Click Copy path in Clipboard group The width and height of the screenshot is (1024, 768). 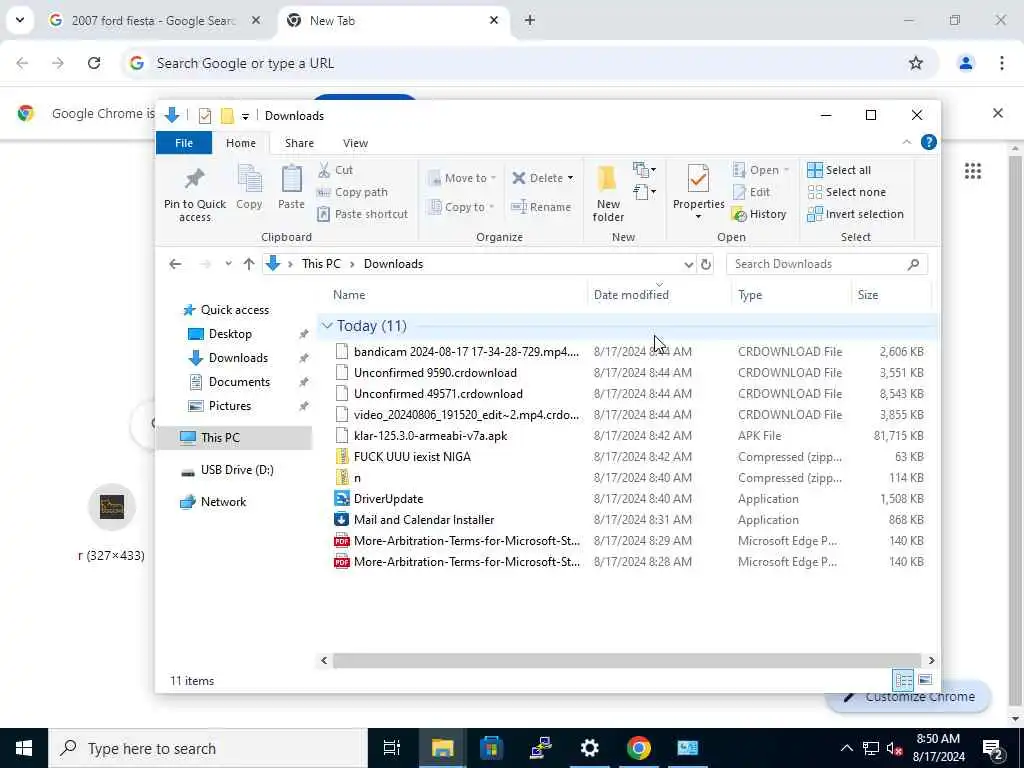(x=352, y=192)
